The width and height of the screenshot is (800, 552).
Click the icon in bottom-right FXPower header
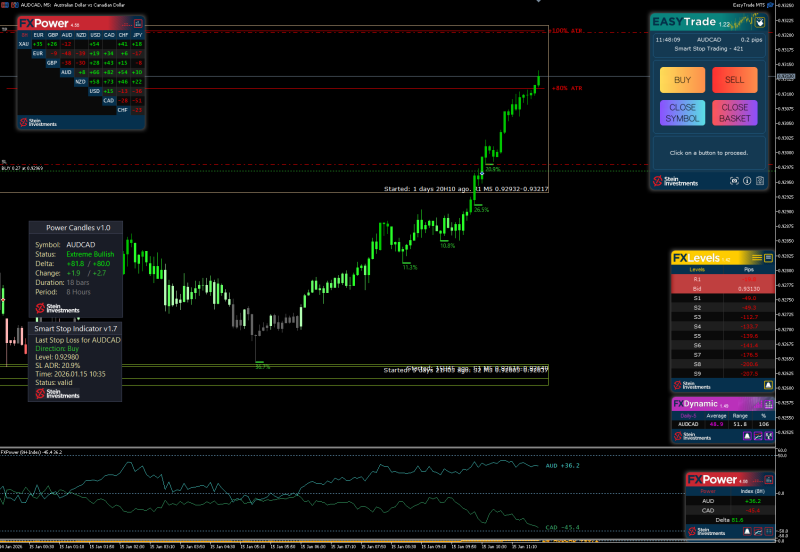pyautogui.click(x=768, y=480)
